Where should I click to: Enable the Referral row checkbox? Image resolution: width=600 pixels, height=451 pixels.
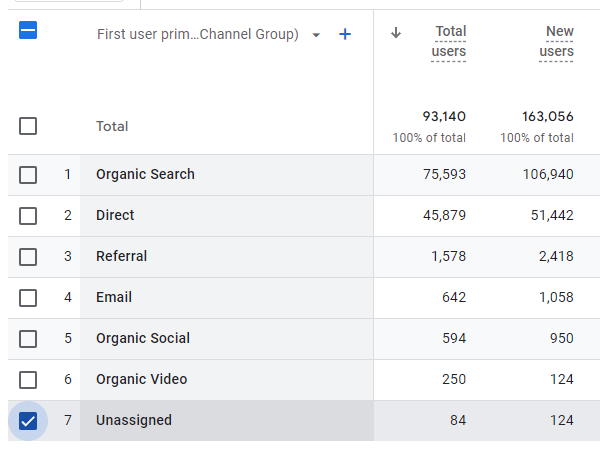coord(28,257)
